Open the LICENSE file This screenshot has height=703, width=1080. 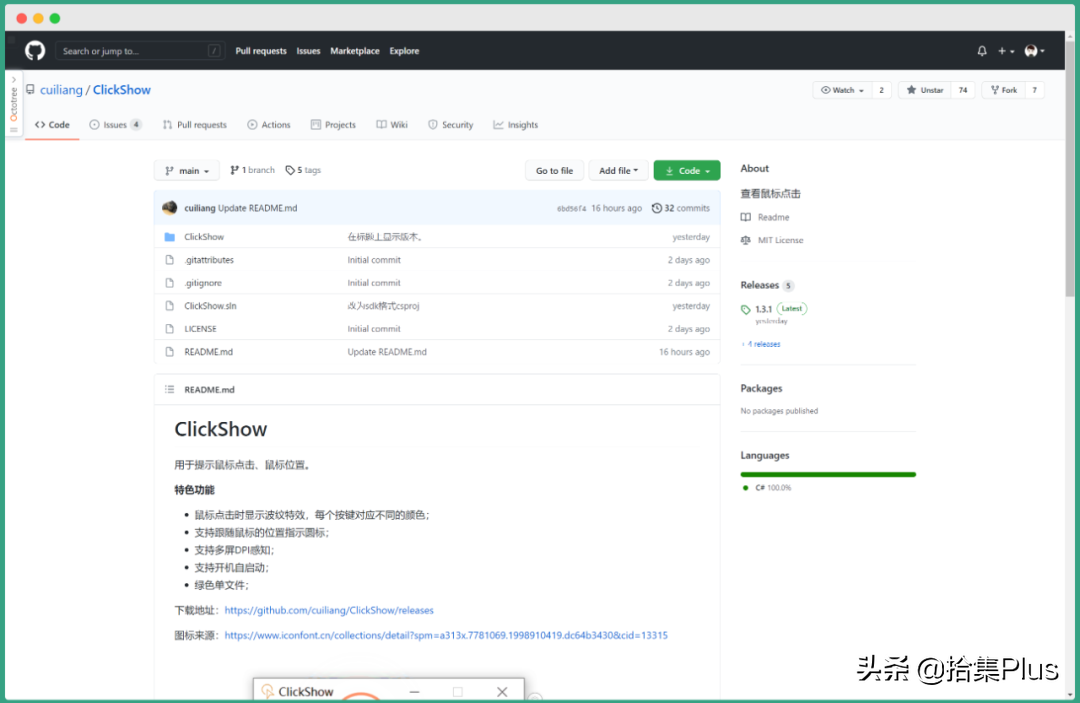(200, 329)
